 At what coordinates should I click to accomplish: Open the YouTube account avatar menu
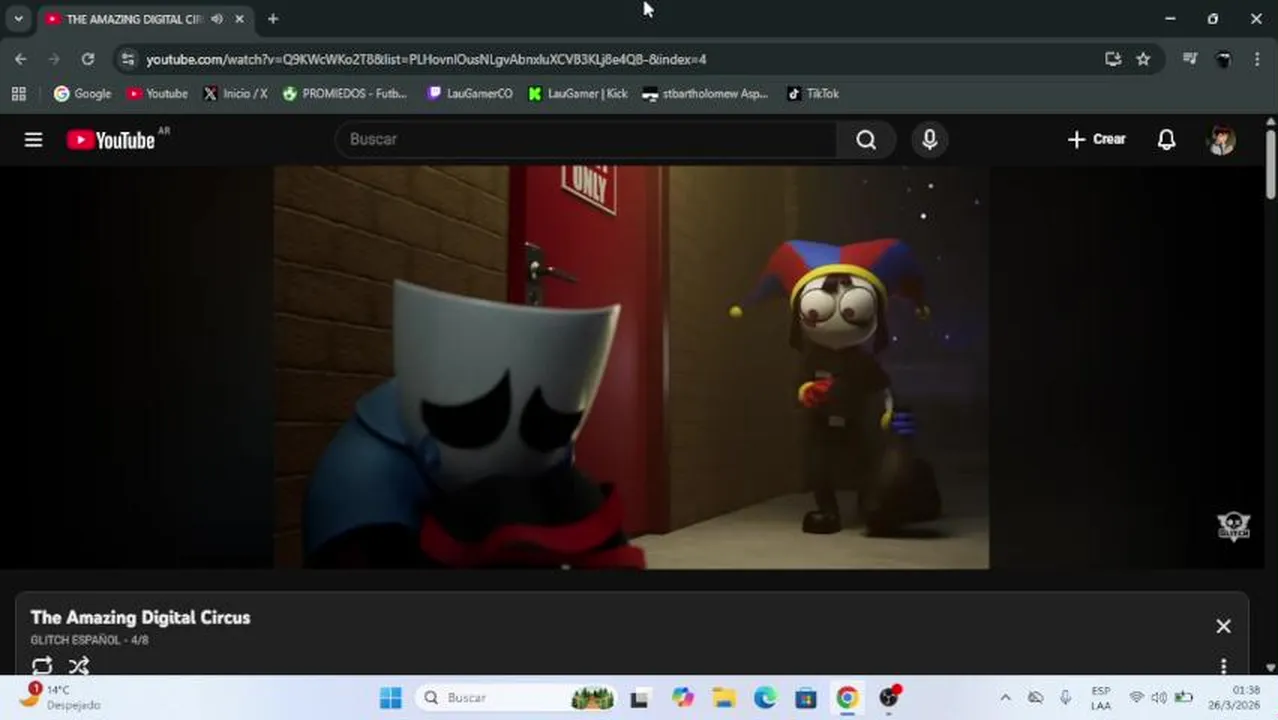pos(1221,140)
